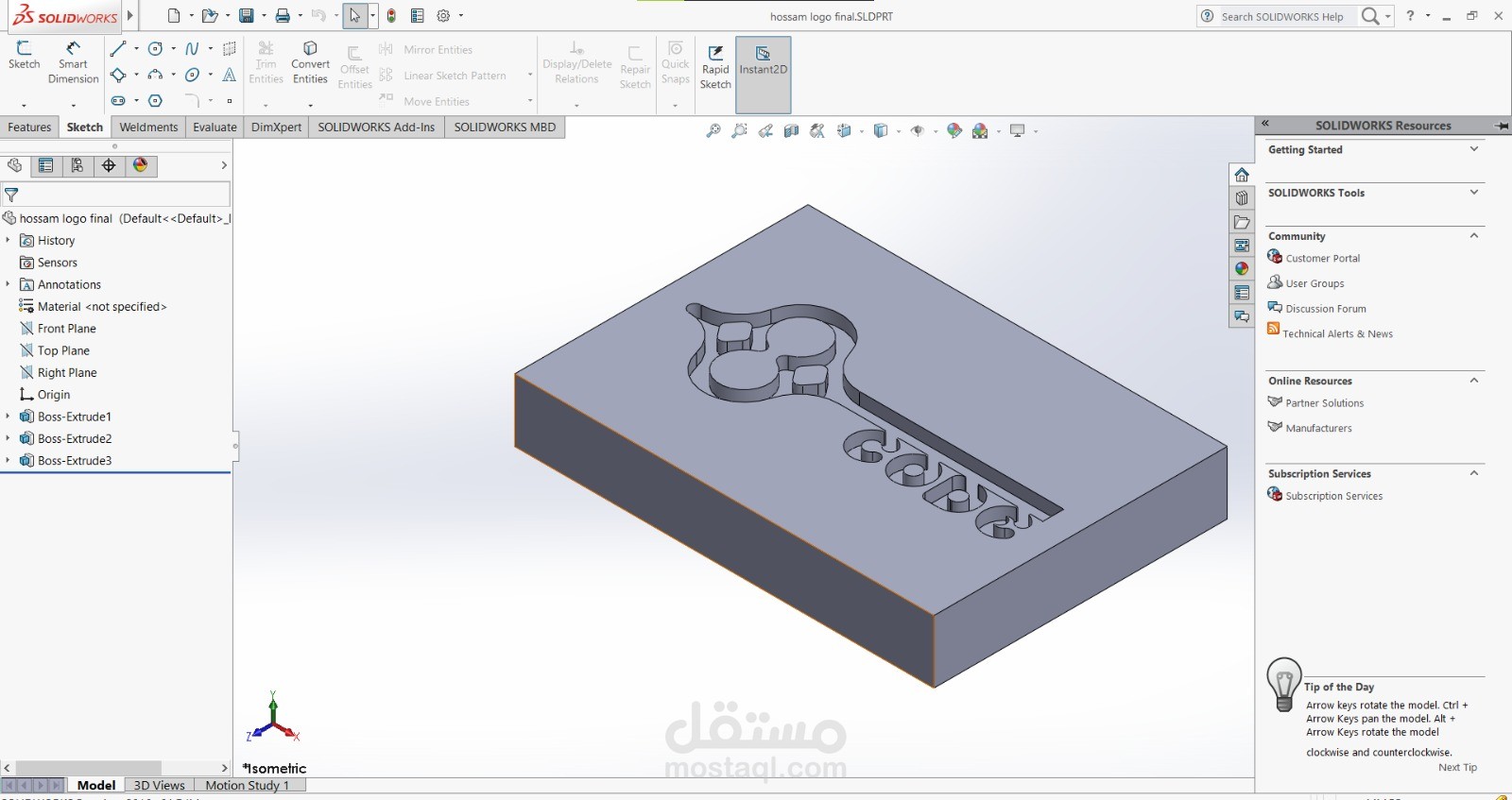Select the Slot sketch tool
This screenshot has width=1512, height=800.
[x=118, y=100]
